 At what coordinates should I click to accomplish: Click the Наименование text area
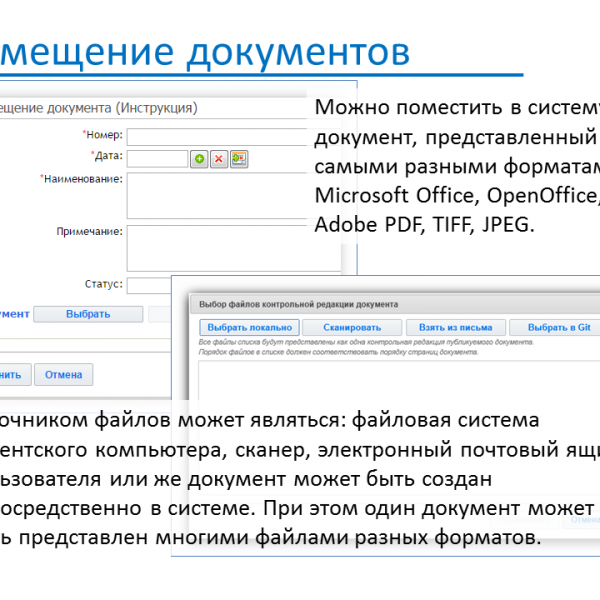(230, 195)
